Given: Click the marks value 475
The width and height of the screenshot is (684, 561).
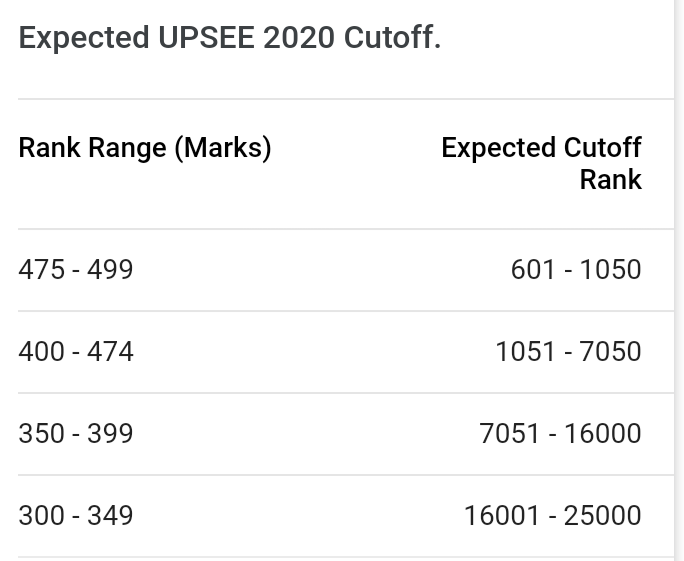Looking at the screenshot, I should pyautogui.click(x=41, y=270).
